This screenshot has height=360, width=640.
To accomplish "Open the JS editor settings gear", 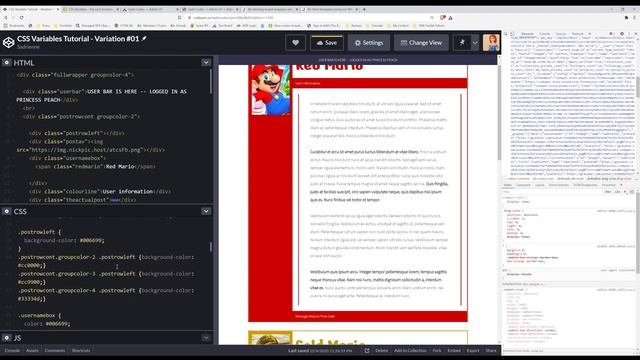I will tap(7, 338).
